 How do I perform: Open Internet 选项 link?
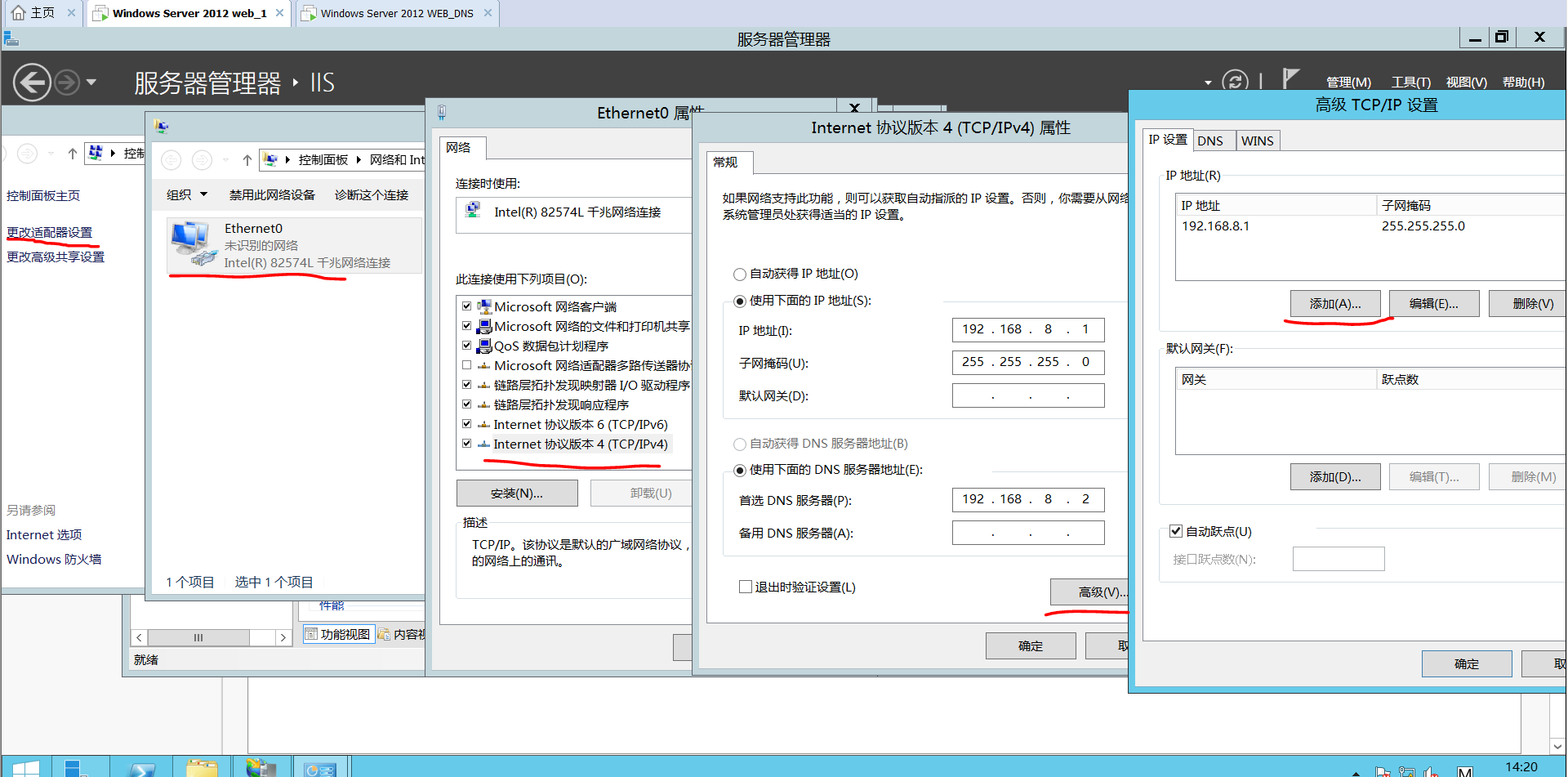click(x=44, y=535)
